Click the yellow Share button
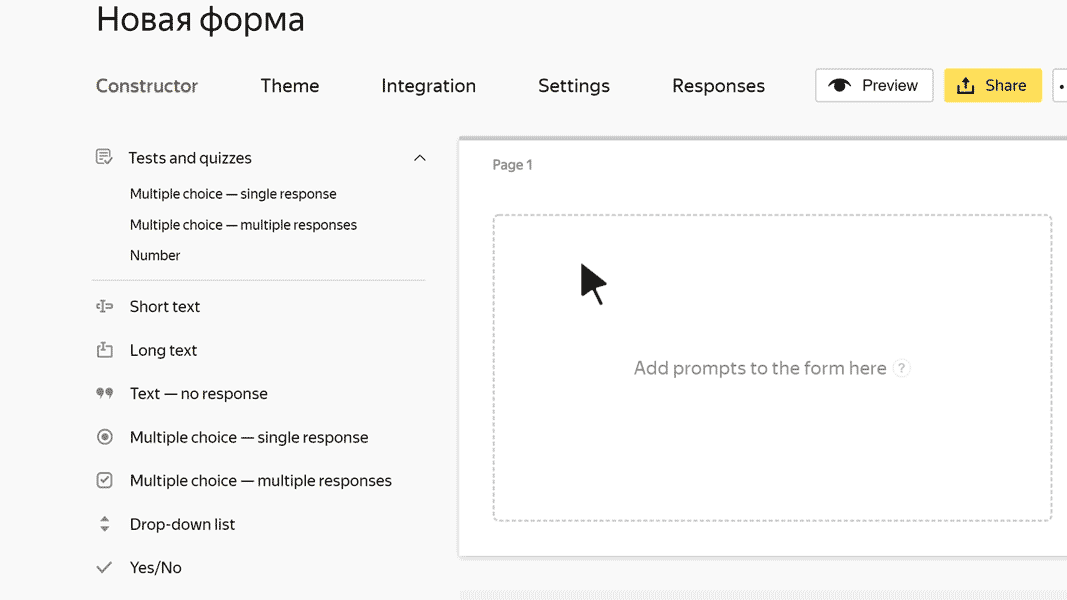The width and height of the screenshot is (1067, 600). (x=993, y=86)
